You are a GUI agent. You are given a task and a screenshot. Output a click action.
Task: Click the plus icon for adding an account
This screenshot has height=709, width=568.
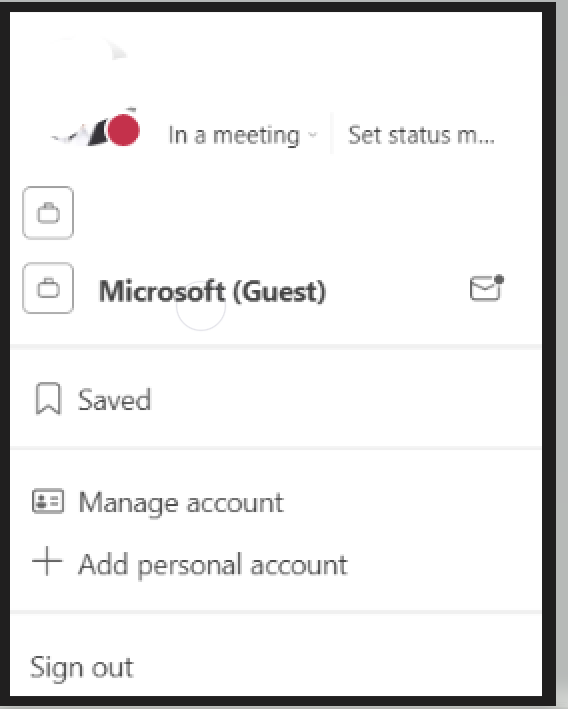tap(47, 561)
